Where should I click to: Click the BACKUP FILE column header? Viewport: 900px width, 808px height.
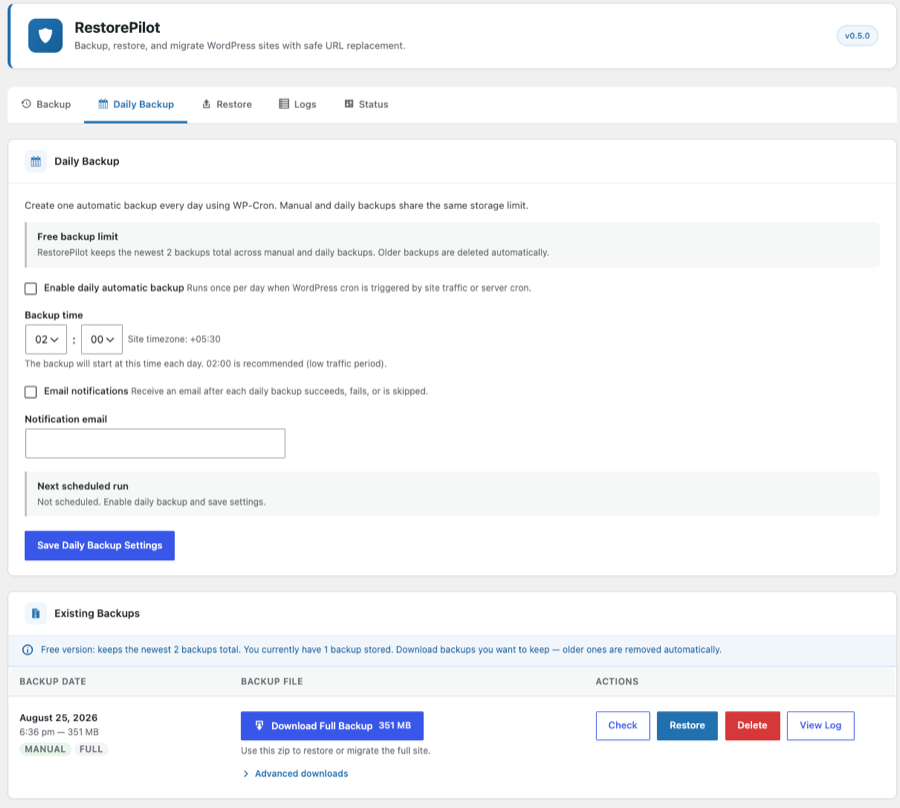pyautogui.click(x=272, y=681)
